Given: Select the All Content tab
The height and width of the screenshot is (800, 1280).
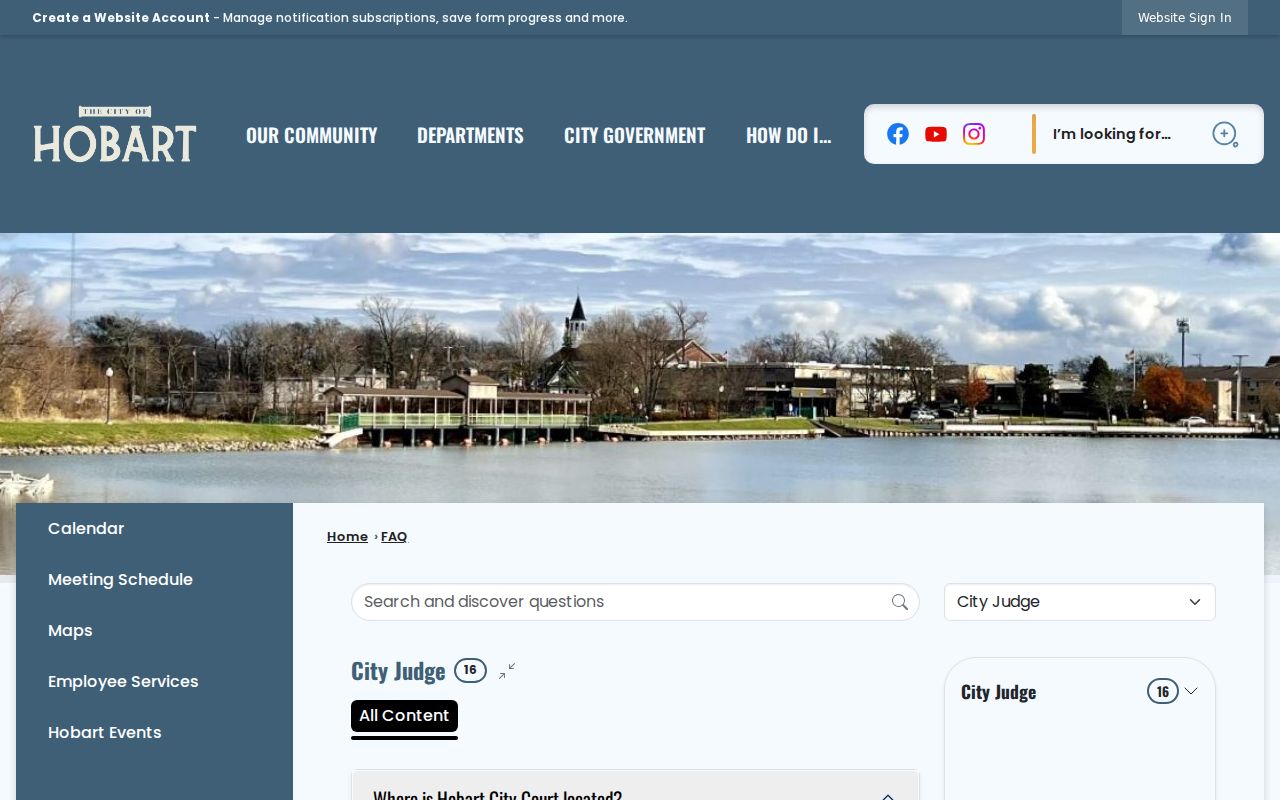Looking at the screenshot, I should click(x=404, y=716).
